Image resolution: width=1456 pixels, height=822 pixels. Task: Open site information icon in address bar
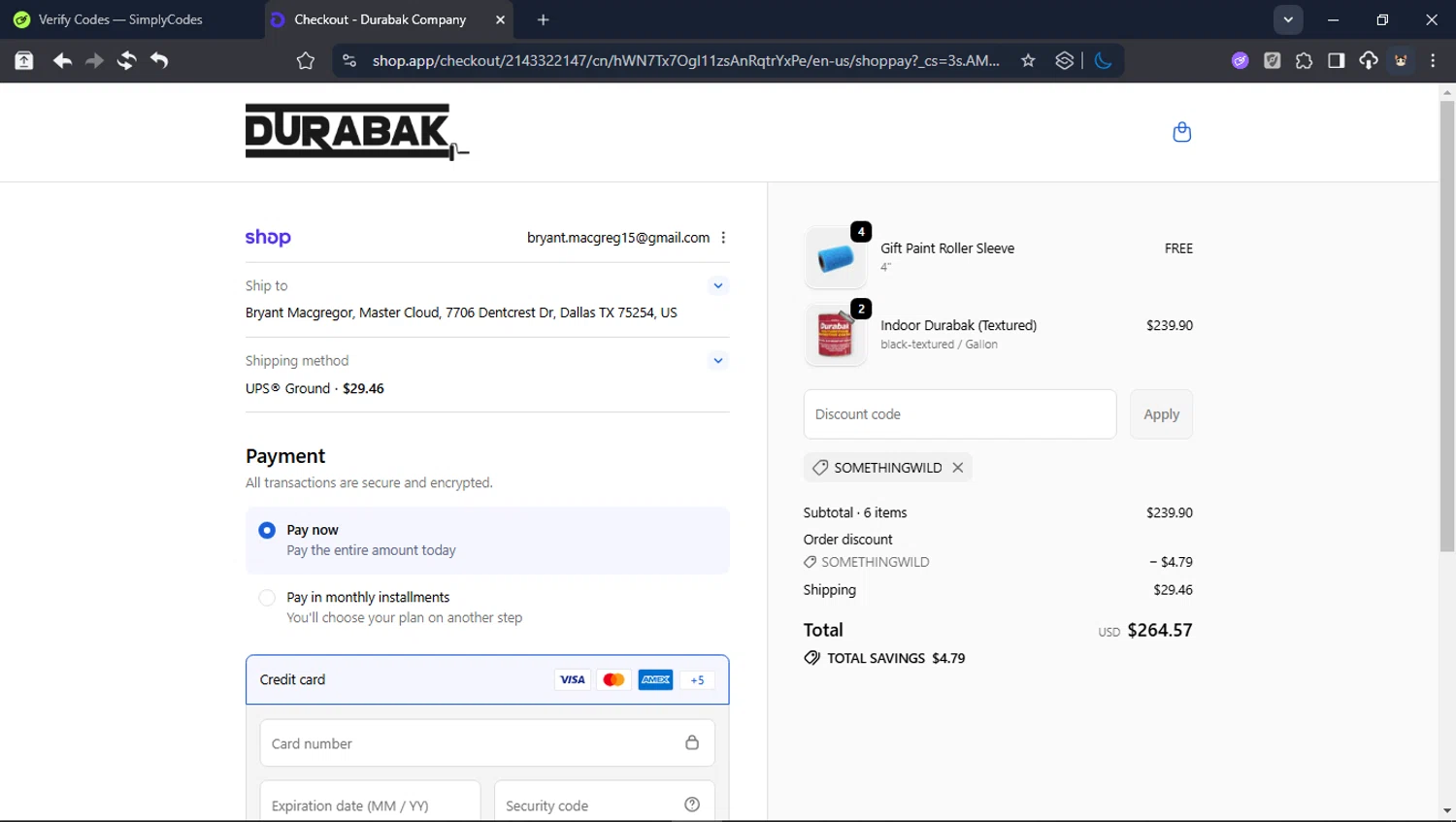tap(348, 60)
